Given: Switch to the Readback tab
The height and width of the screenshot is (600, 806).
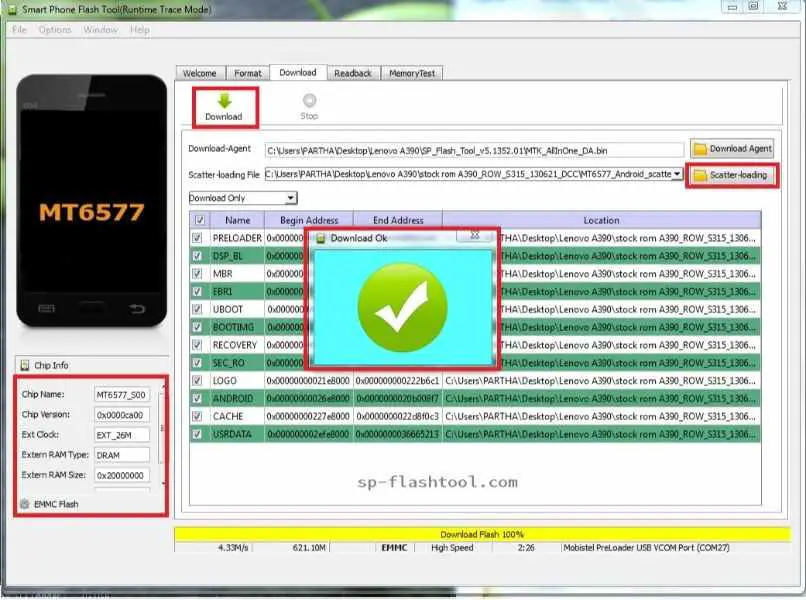Looking at the screenshot, I should point(353,74).
